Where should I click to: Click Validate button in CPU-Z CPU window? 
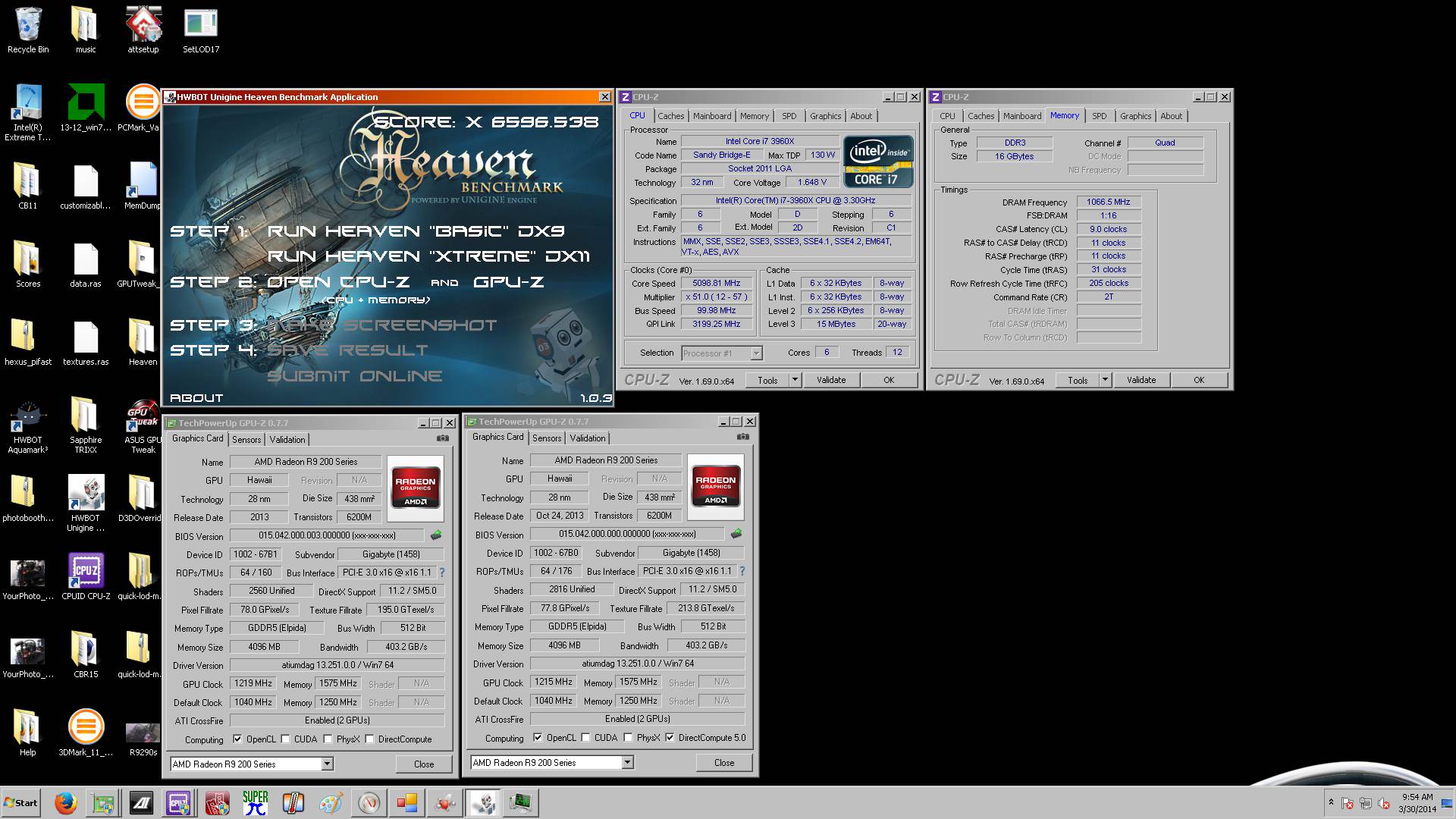click(x=831, y=380)
